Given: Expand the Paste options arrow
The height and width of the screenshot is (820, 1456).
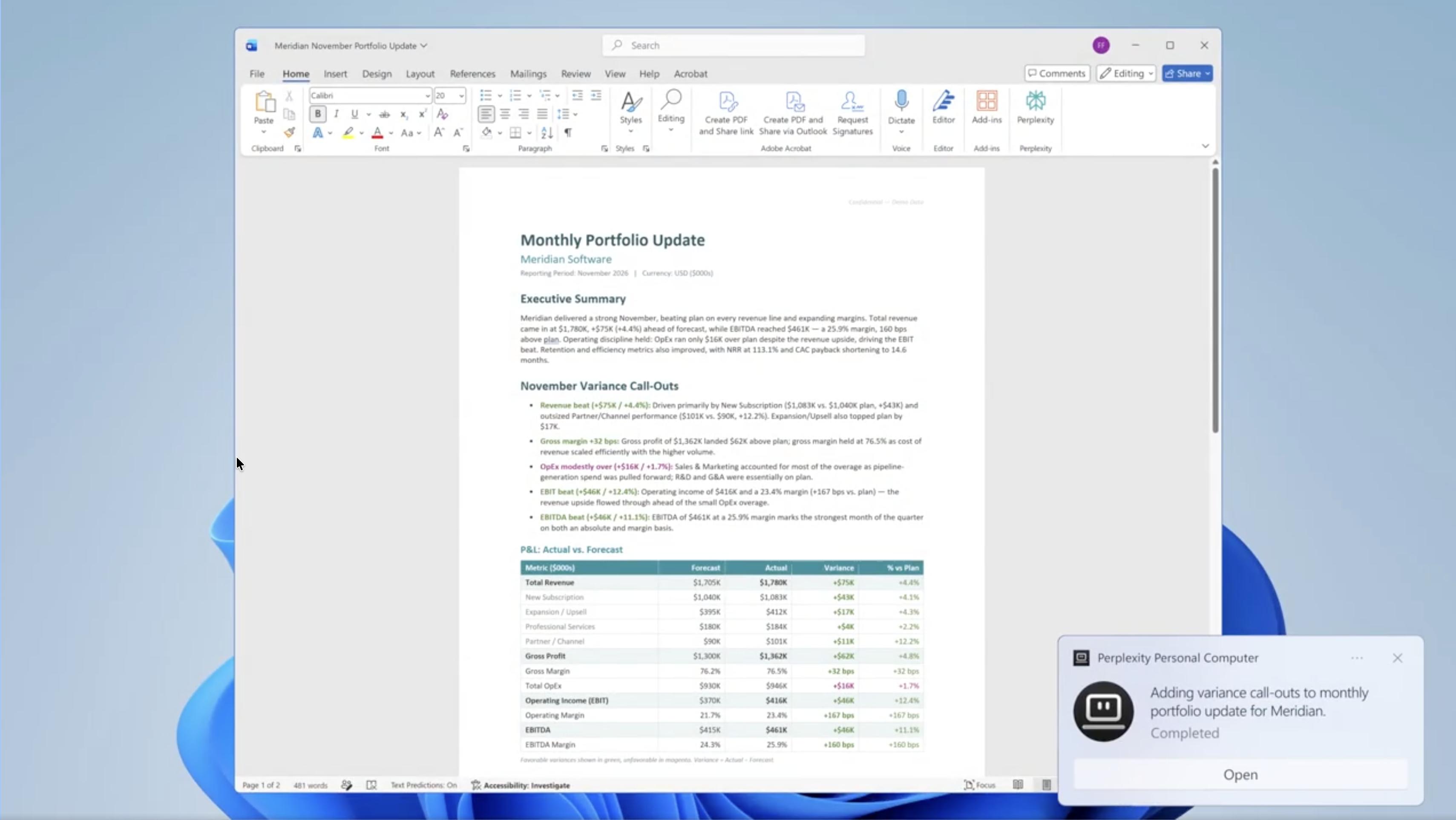Looking at the screenshot, I should (x=263, y=132).
